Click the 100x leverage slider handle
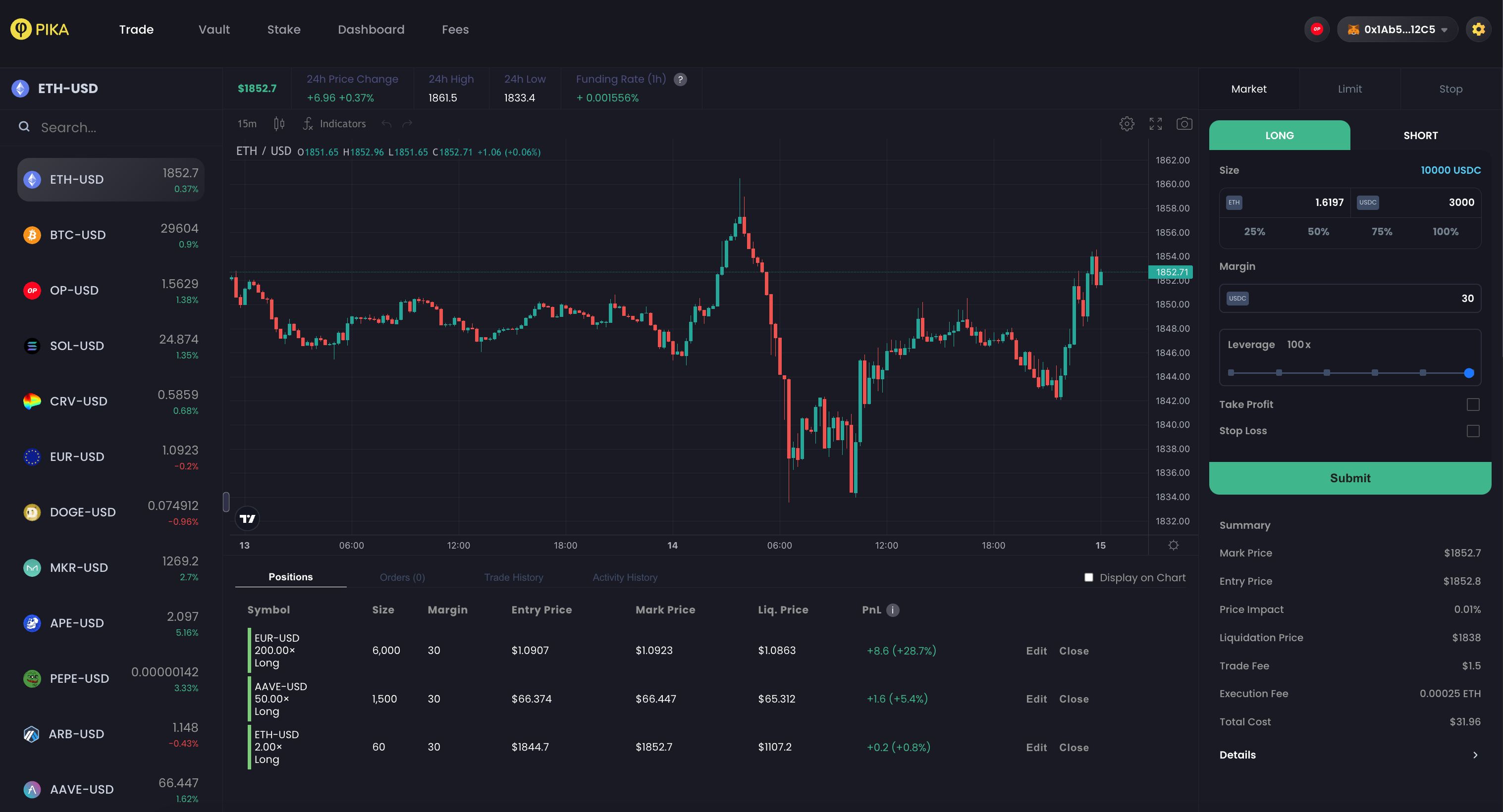Viewport: 1503px width, 812px height. coord(1469,373)
